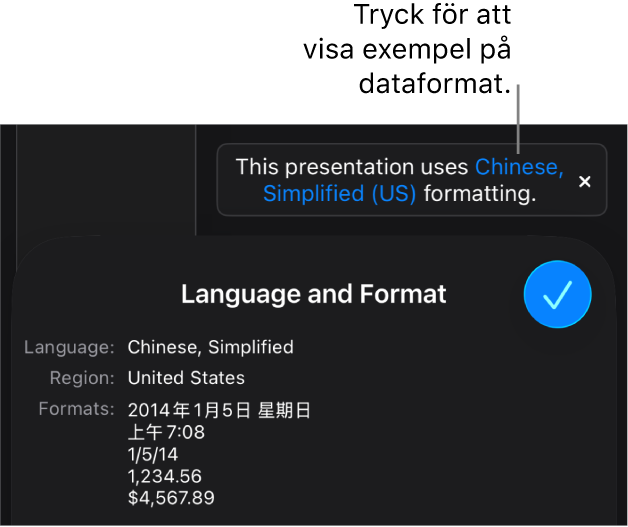Click the word dataformat. in the callout
Viewport: 628px width, 527px height.
click(435, 84)
